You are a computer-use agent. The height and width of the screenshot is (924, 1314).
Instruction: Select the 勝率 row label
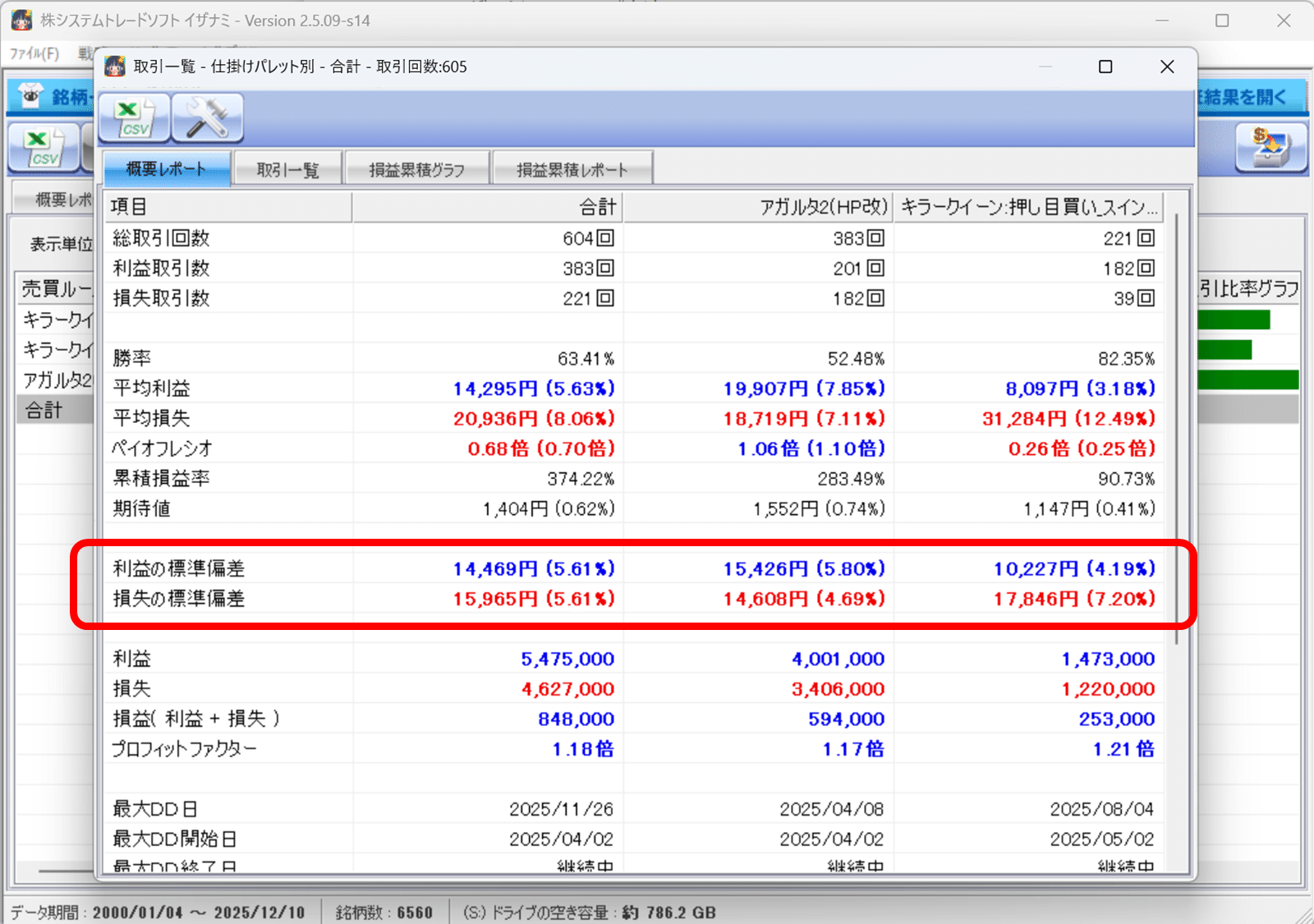131,358
